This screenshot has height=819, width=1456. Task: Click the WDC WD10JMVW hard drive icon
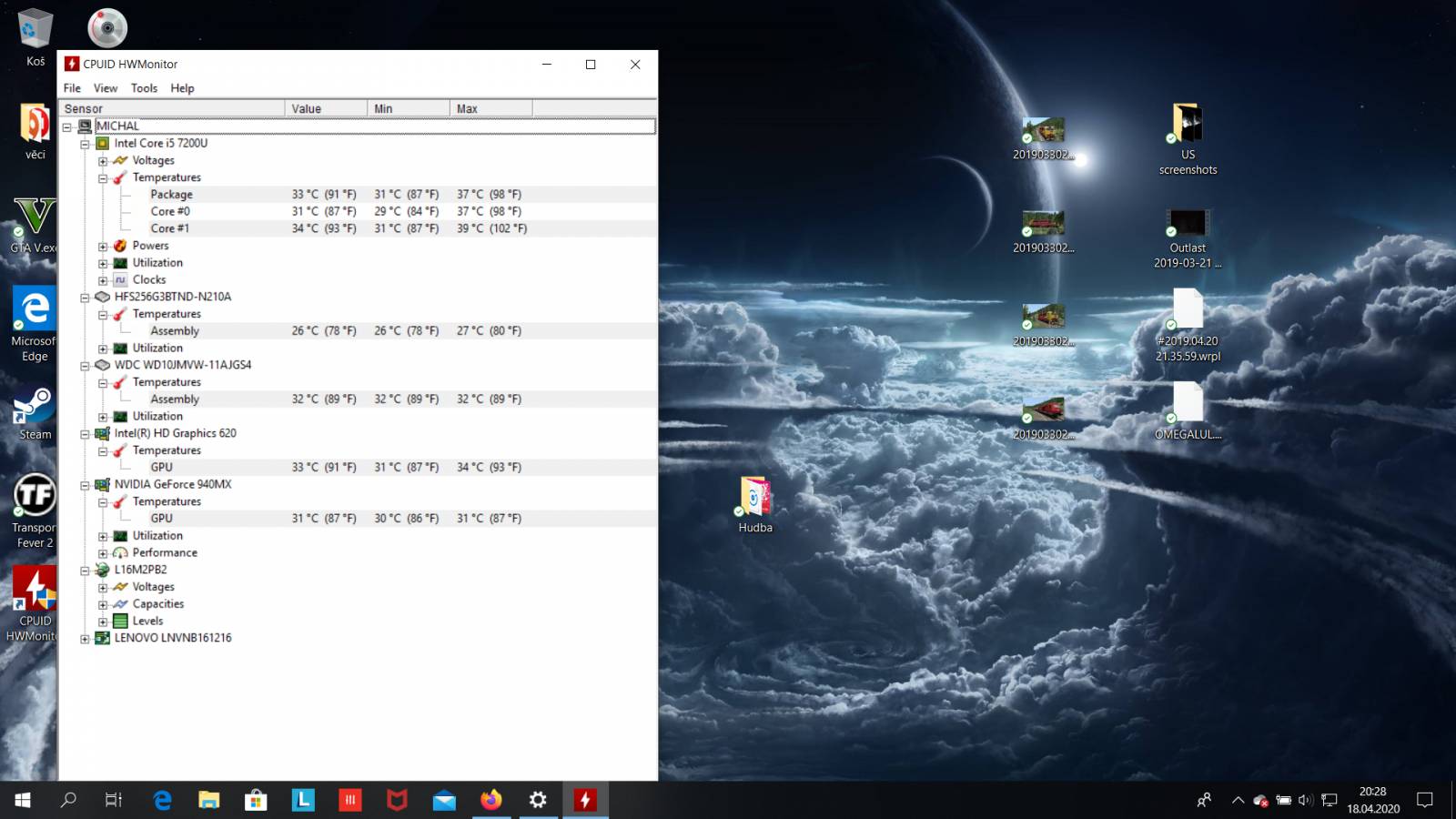(x=103, y=365)
